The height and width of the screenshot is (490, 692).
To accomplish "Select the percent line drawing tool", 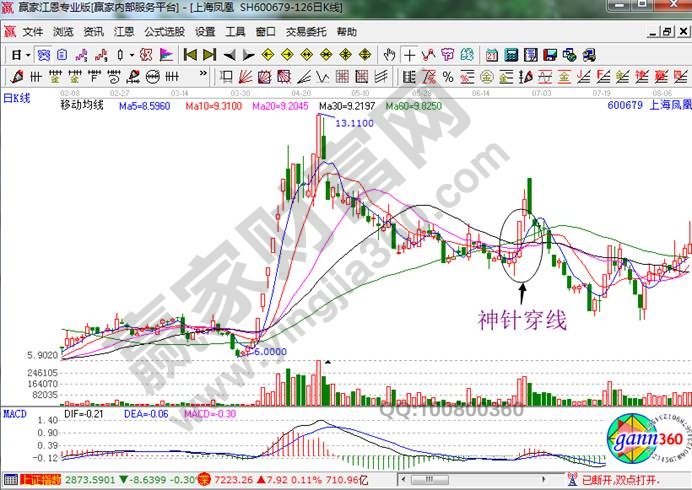I will (x=447, y=76).
